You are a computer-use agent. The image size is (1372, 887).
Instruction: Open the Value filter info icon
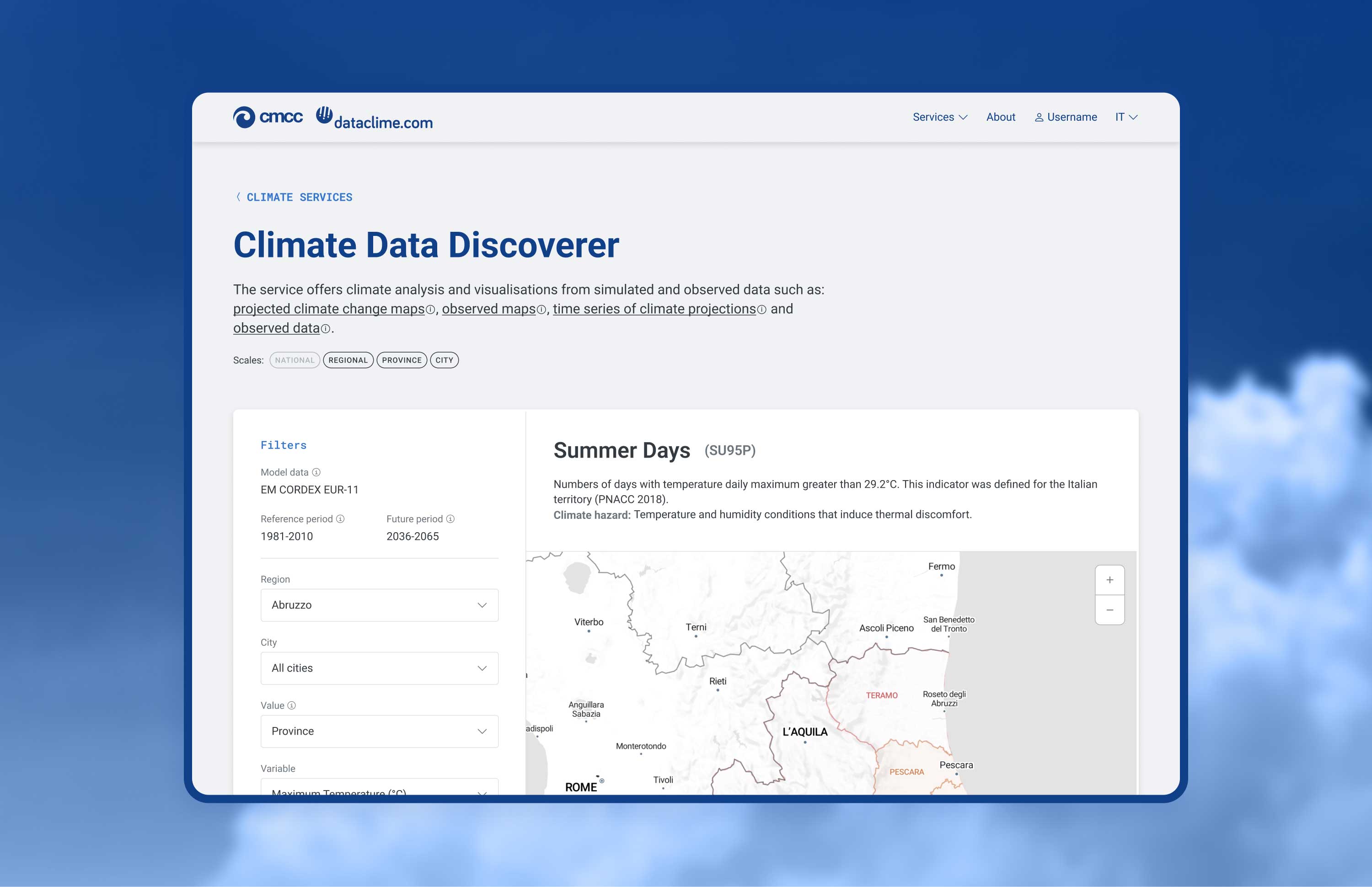click(x=291, y=705)
